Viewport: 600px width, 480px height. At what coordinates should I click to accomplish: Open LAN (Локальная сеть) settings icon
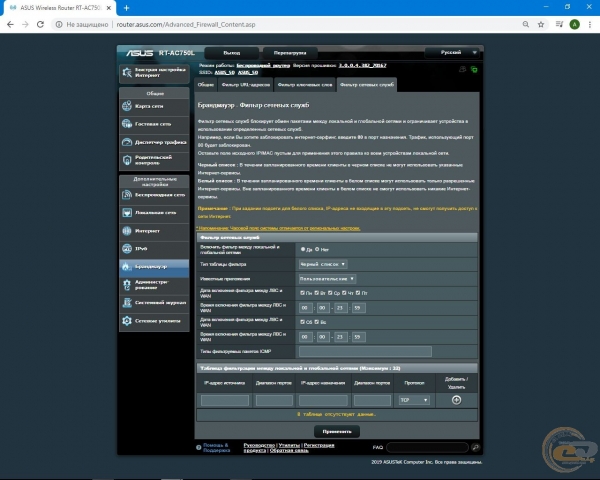pos(127,212)
